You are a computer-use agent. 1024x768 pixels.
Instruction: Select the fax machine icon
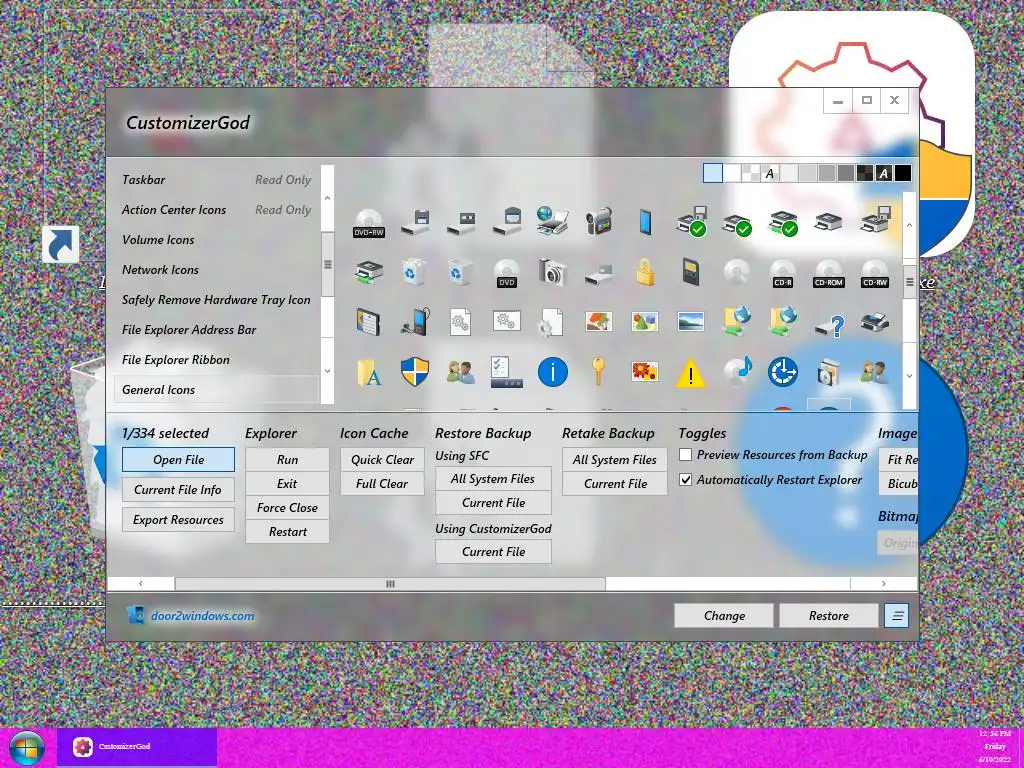pos(874,322)
